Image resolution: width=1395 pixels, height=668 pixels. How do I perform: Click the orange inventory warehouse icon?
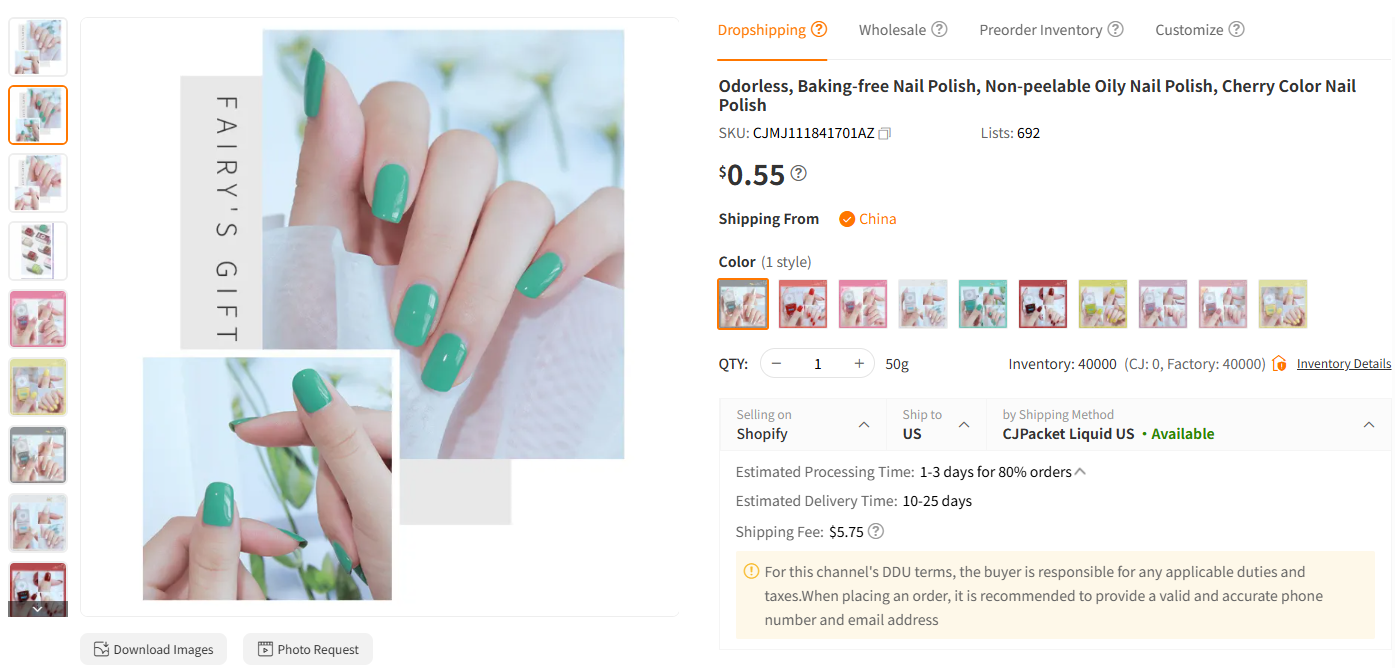[x=1279, y=364]
